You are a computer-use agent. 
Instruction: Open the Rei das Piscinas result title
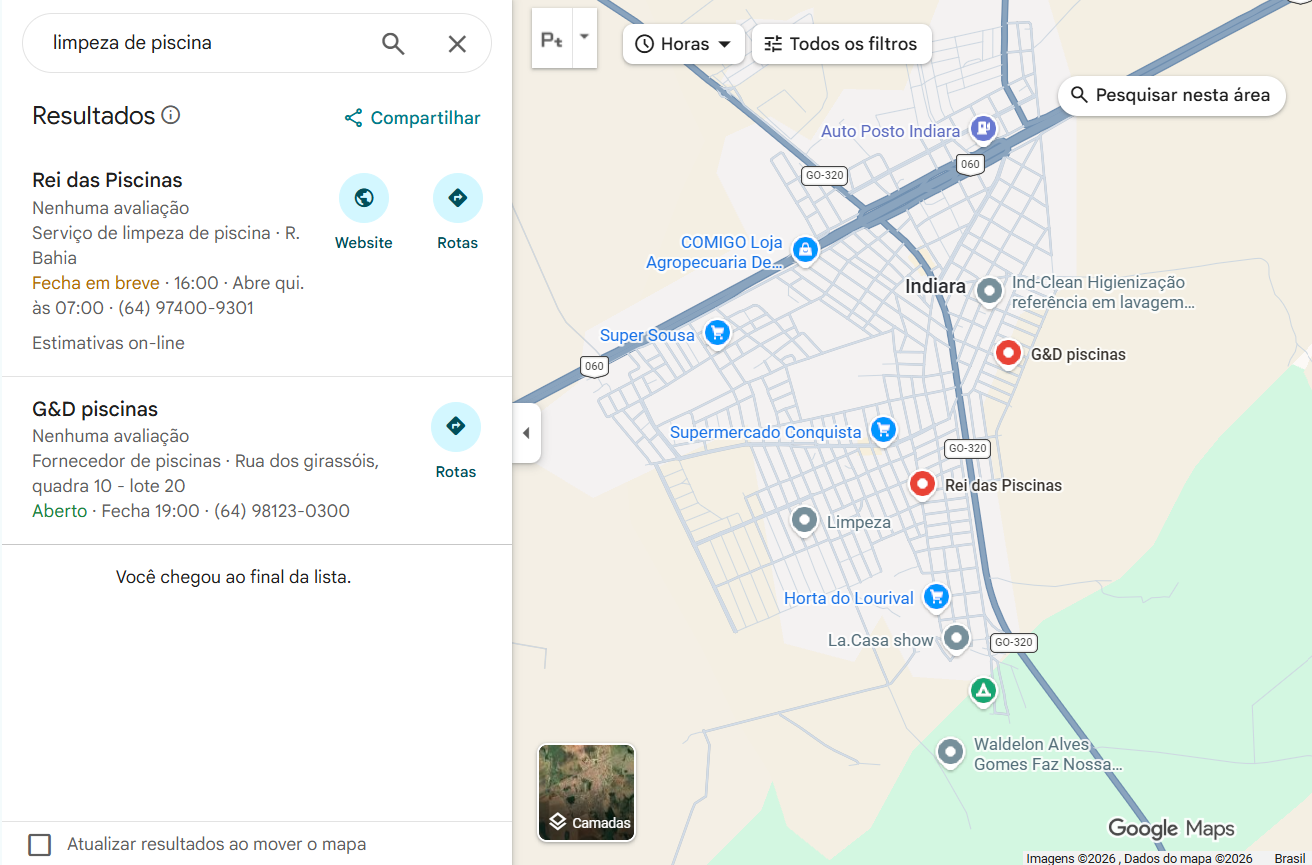click(107, 180)
